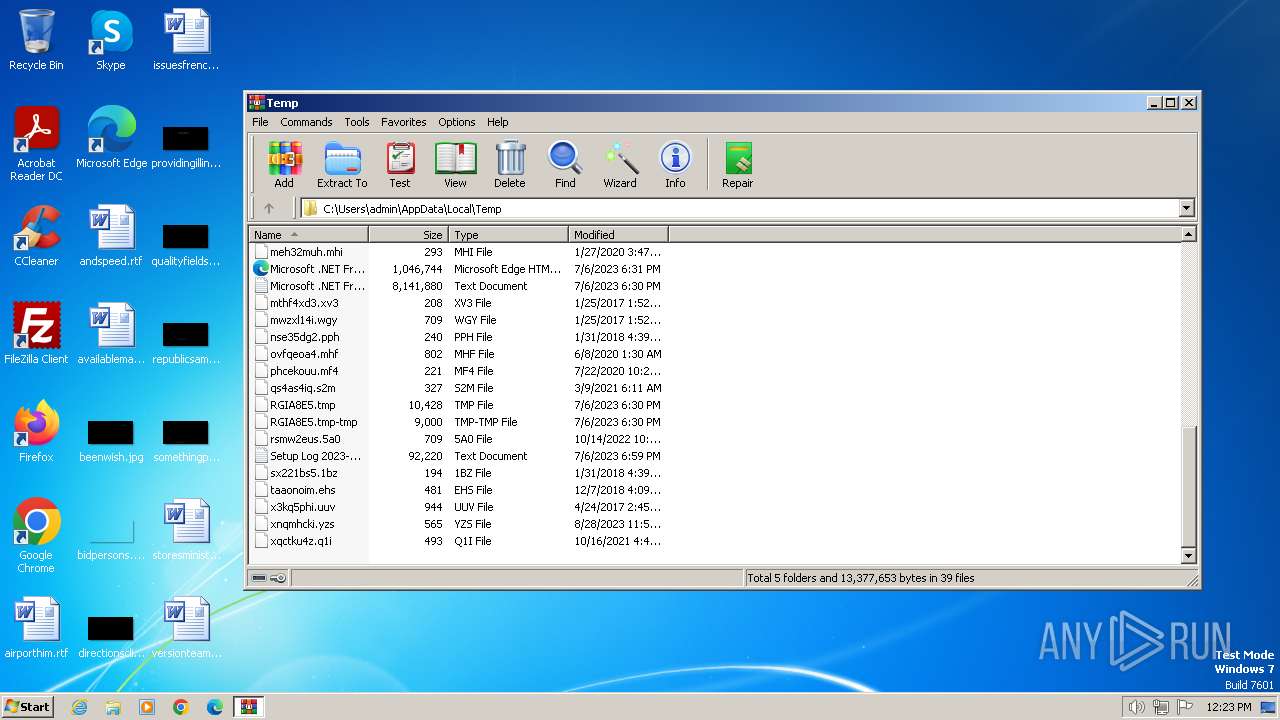
Task: Click the Start button
Action: tap(28, 706)
